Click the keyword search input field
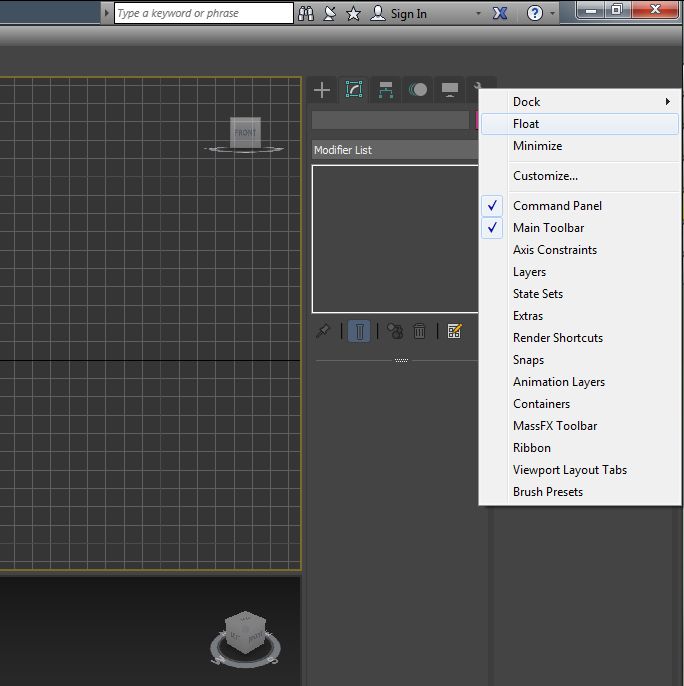Screen dimensions: 684x686 tap(203, 13)
